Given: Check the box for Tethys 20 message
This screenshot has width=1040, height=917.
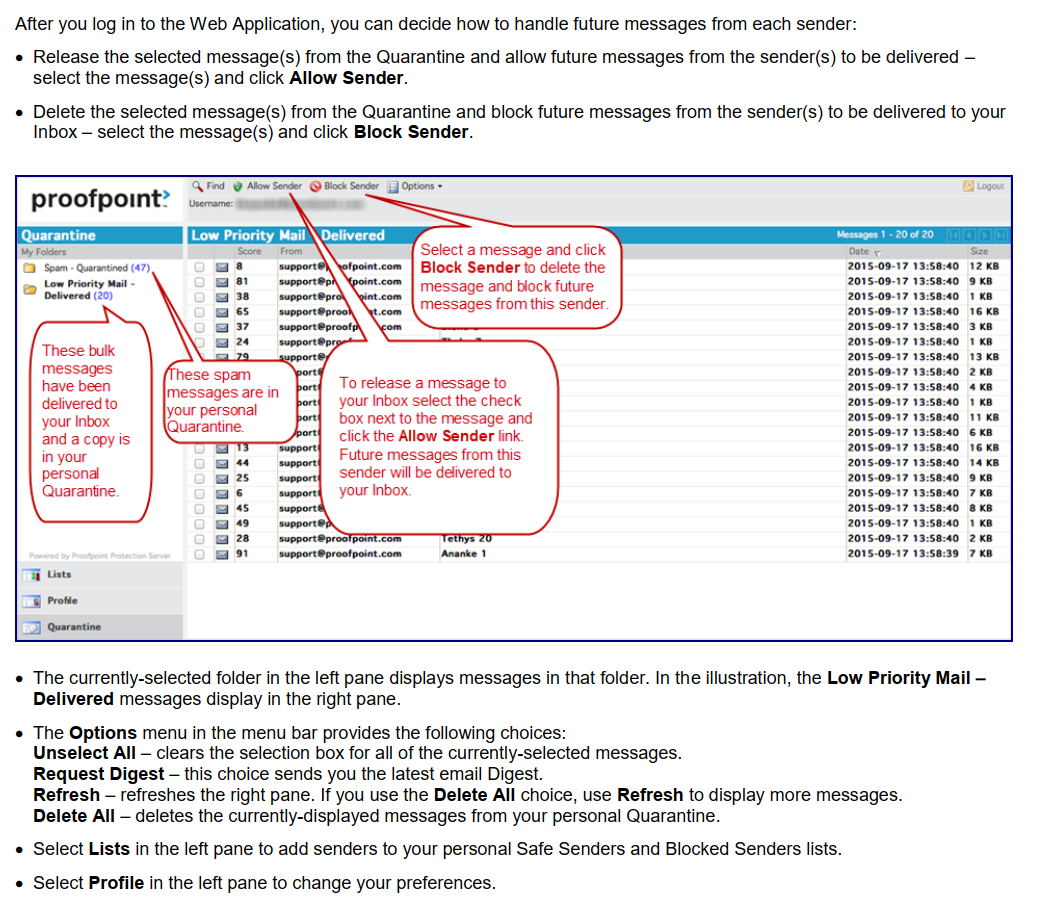Looking at the screenshot, I should 200,539.
